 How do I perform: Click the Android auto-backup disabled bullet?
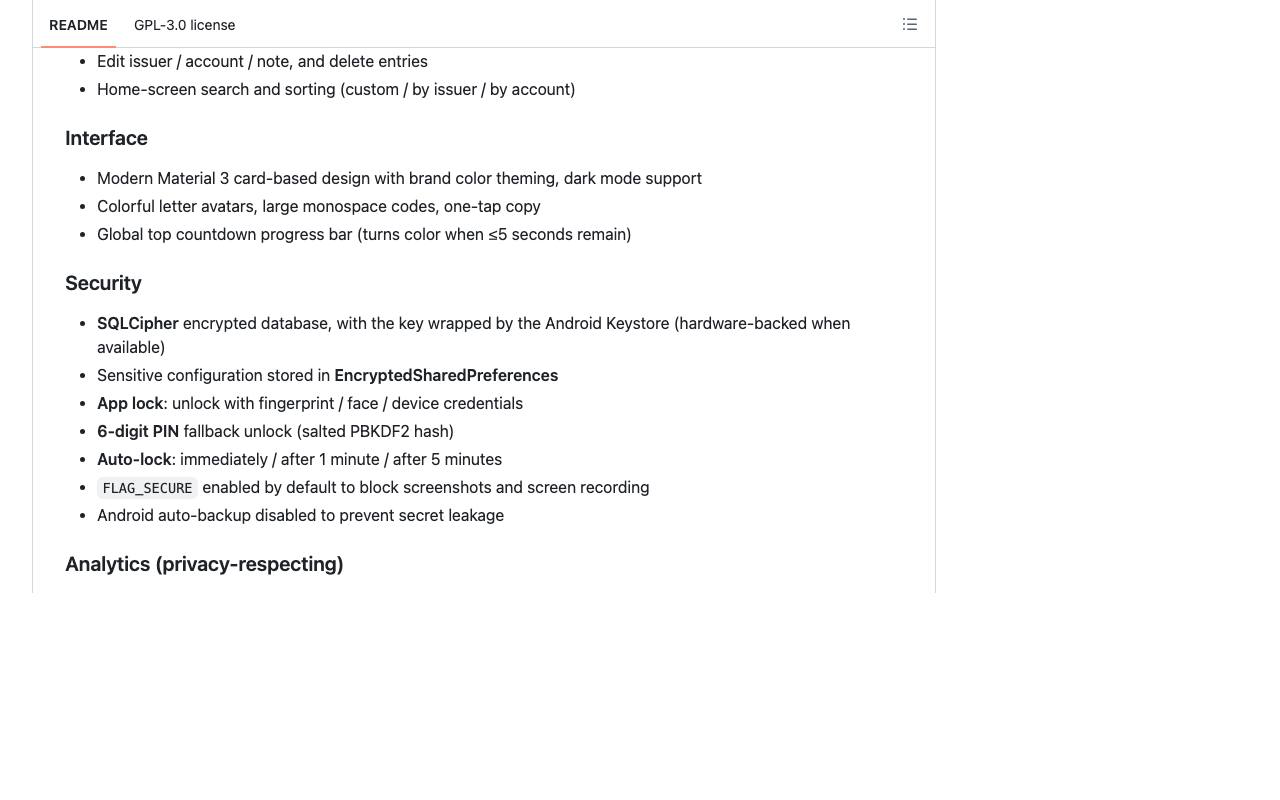point(300,515)
